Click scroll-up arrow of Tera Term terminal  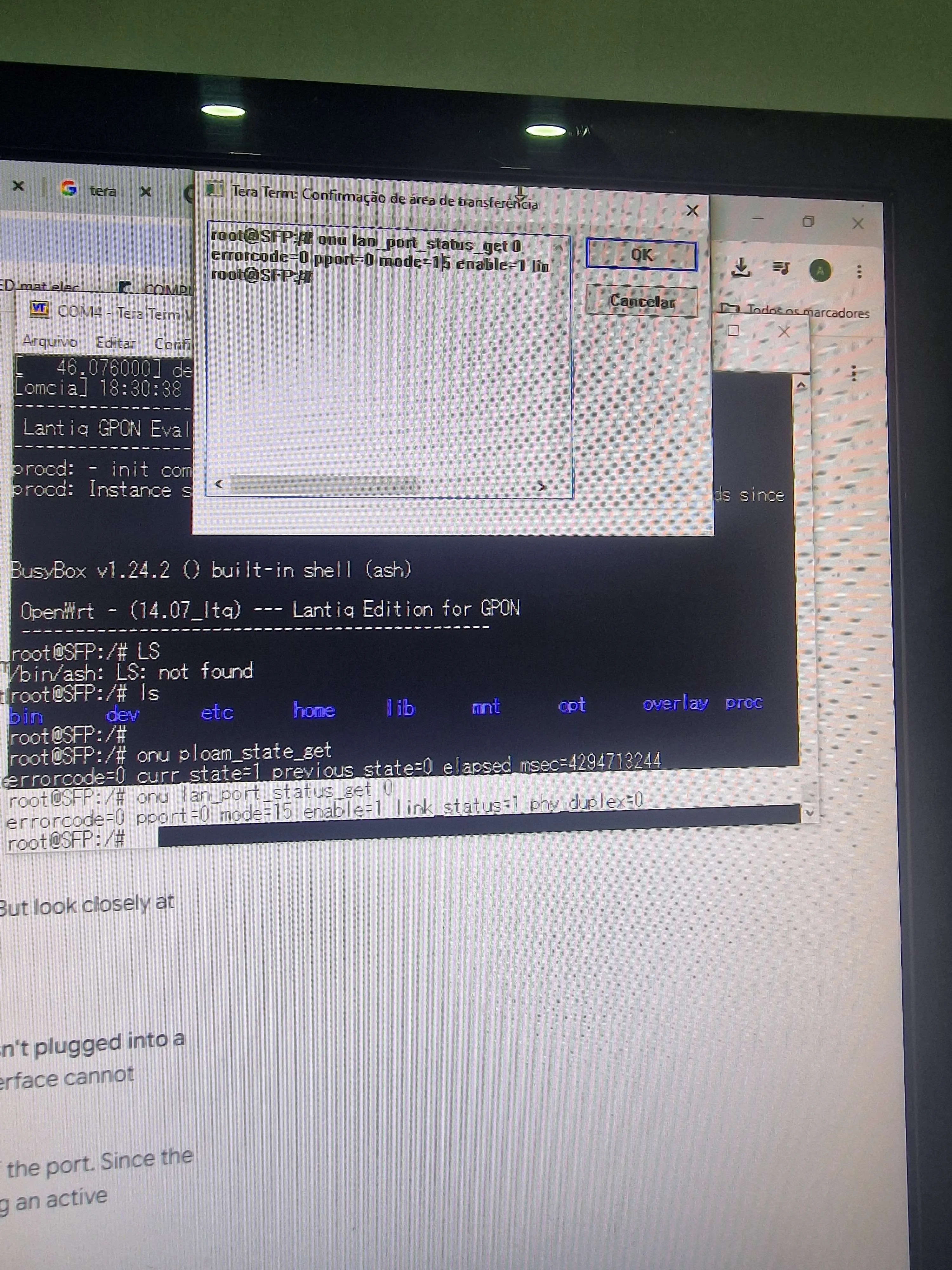coord(801,385)
